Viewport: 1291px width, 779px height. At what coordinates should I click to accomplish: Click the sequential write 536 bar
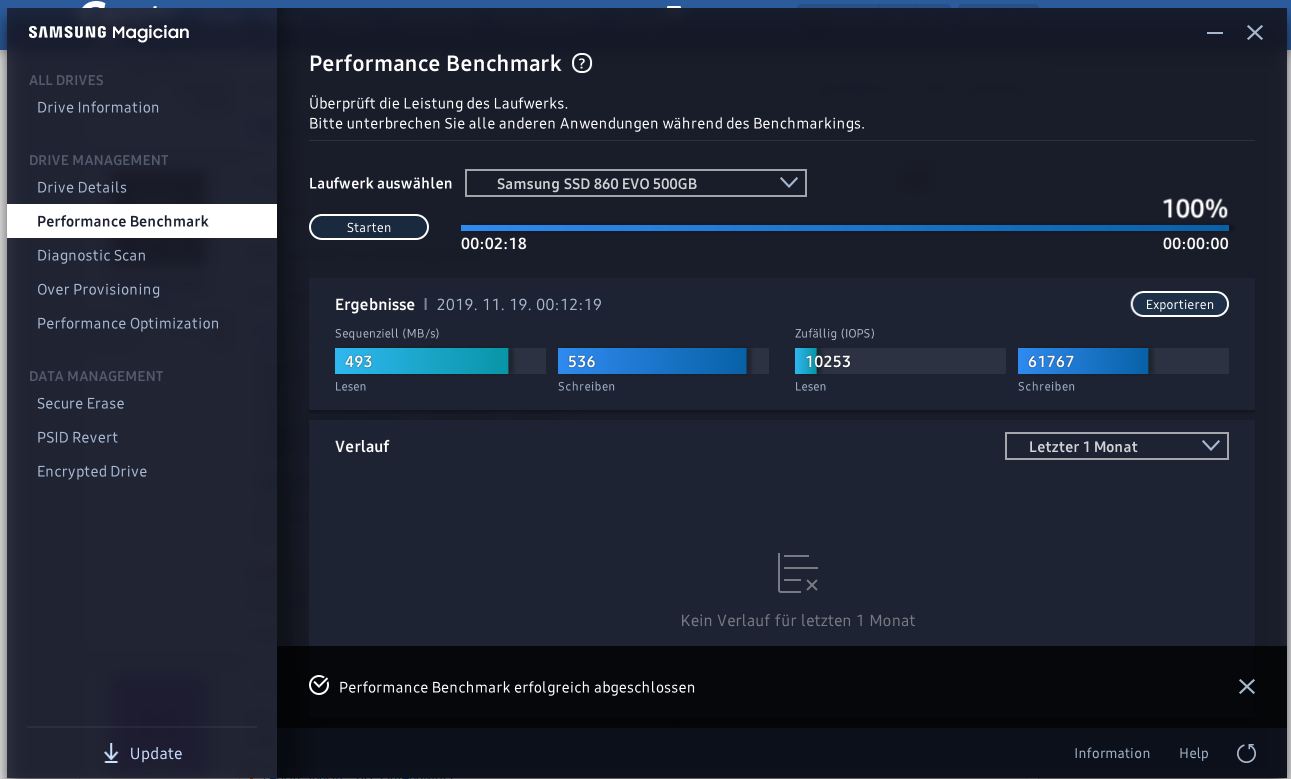coord(663,361)
